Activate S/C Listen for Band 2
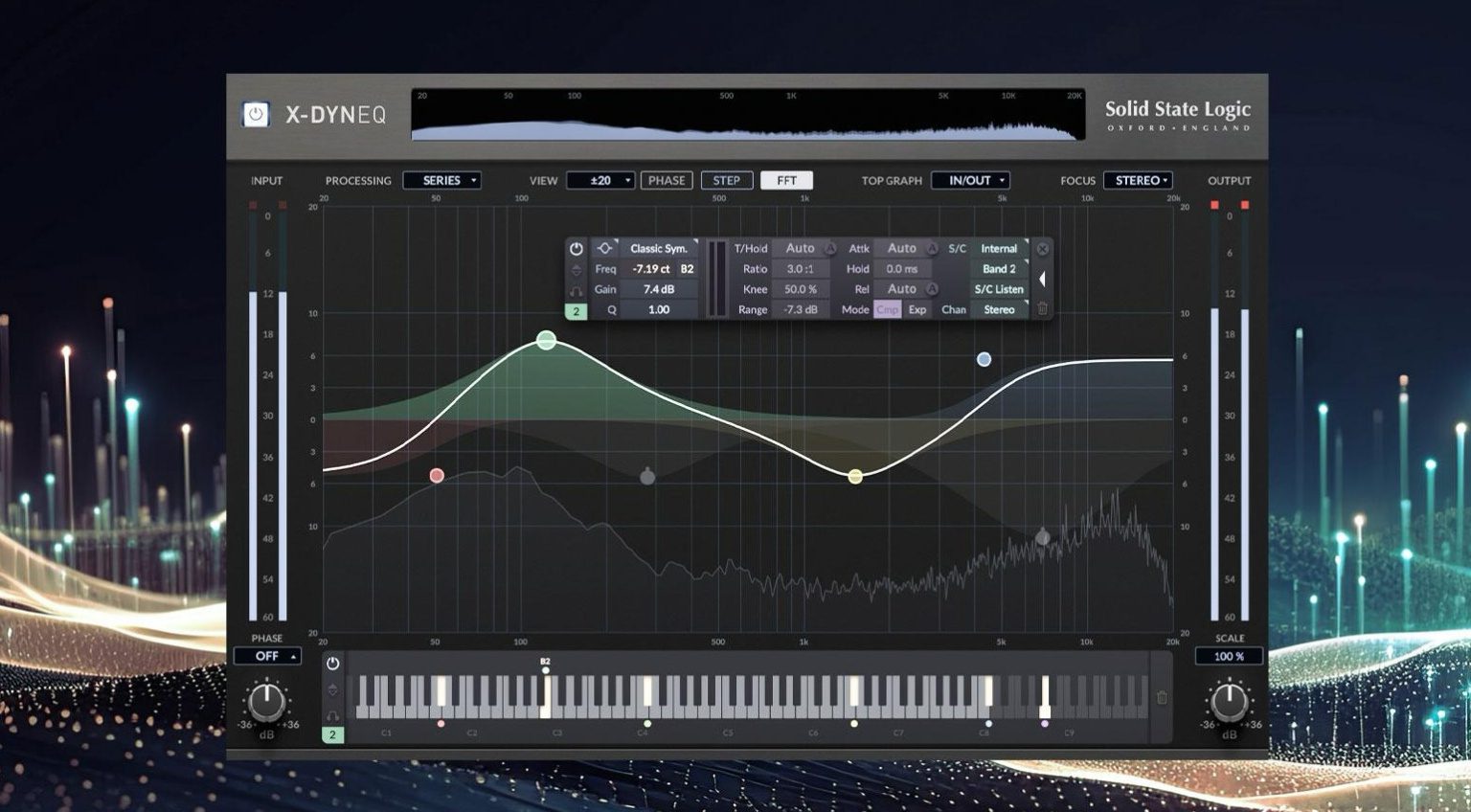The width and height of the screenshot is (1471, 812). (999, 289)
